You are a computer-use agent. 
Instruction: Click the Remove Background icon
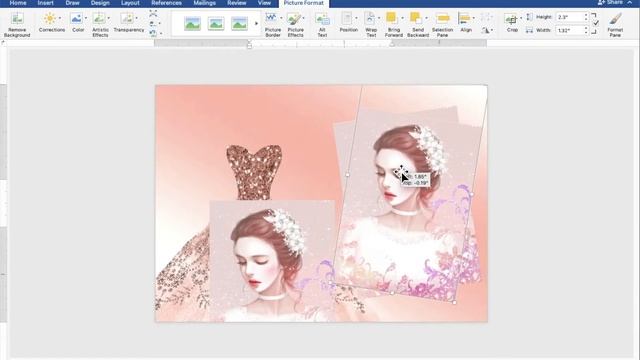tap(17, 19)
